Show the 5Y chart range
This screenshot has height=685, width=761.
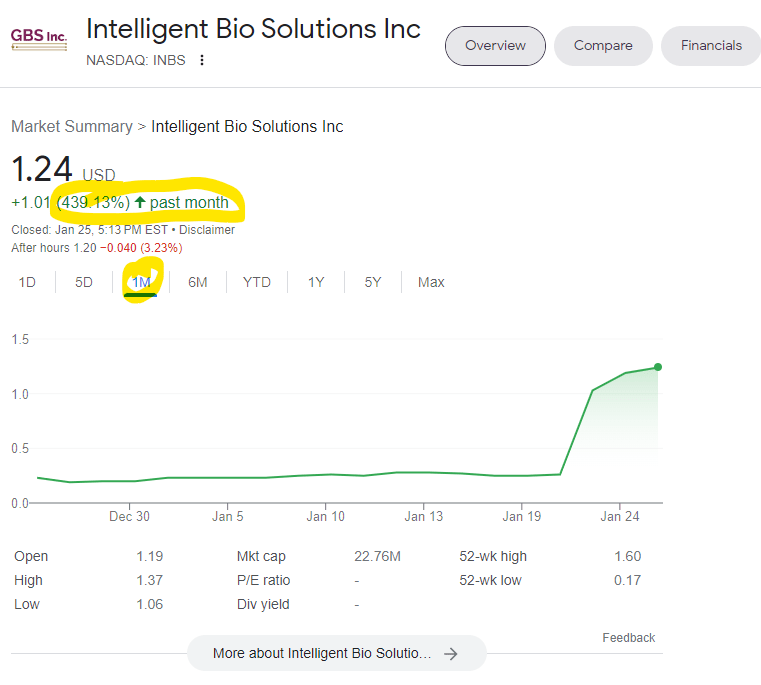click(x=373, y=282)
